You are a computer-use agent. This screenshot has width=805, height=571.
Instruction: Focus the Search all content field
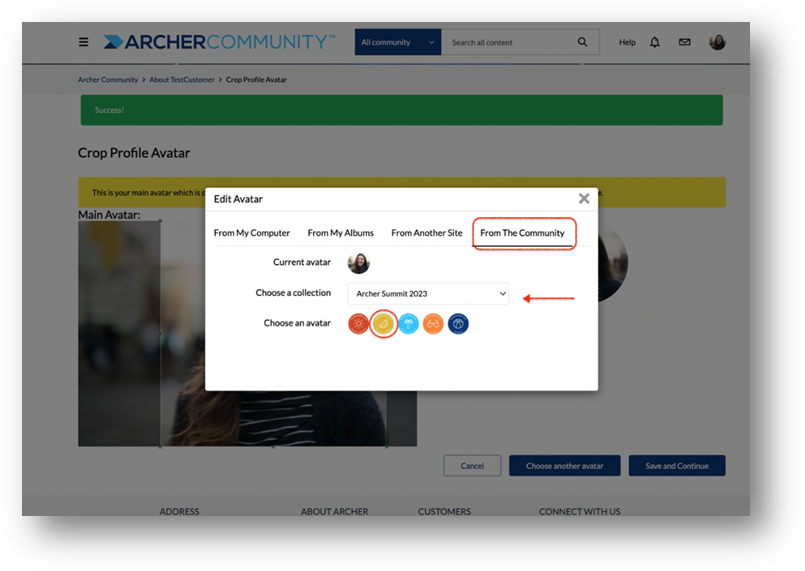pos(508,42)
